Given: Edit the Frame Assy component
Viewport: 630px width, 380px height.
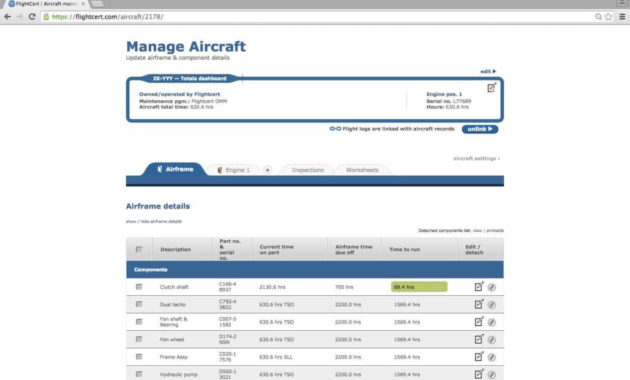Looking at the screenshot, I should point(479,357).
